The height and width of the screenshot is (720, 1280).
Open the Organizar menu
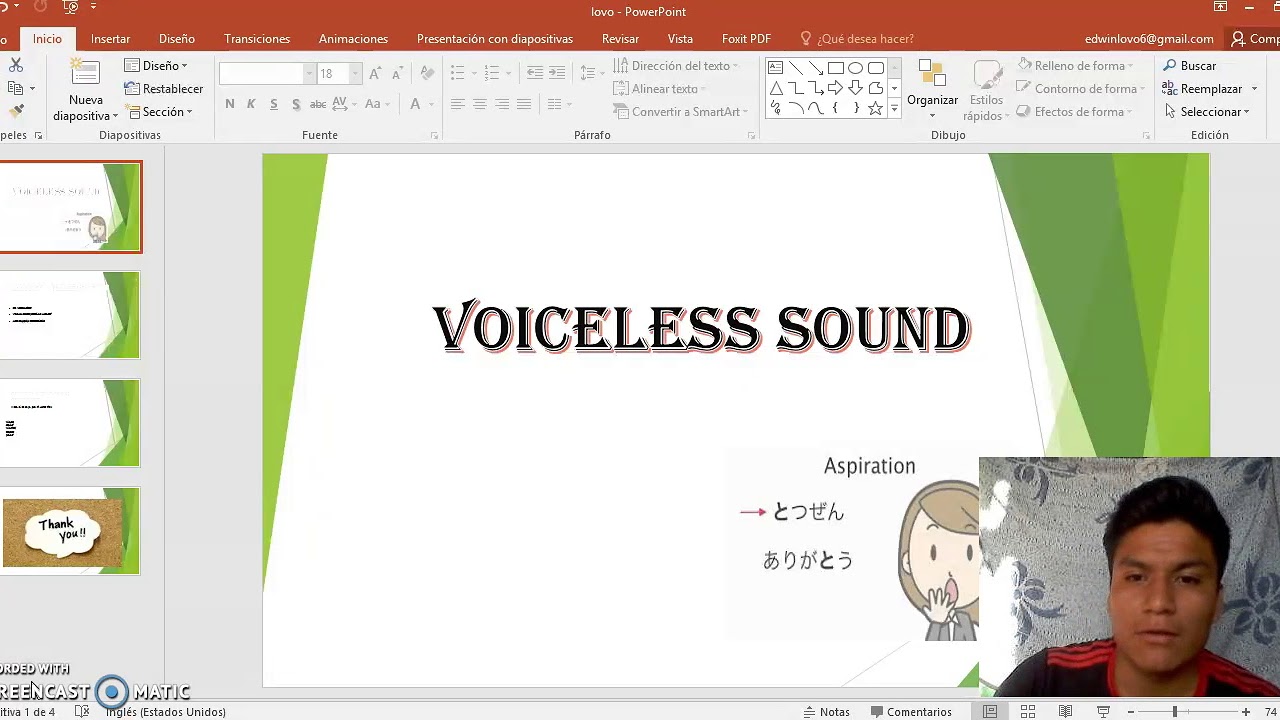932,90
